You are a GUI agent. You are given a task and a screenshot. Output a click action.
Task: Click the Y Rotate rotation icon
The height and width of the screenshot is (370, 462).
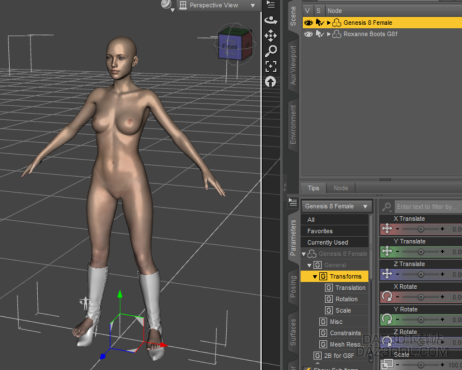click(x=387, y=319)
